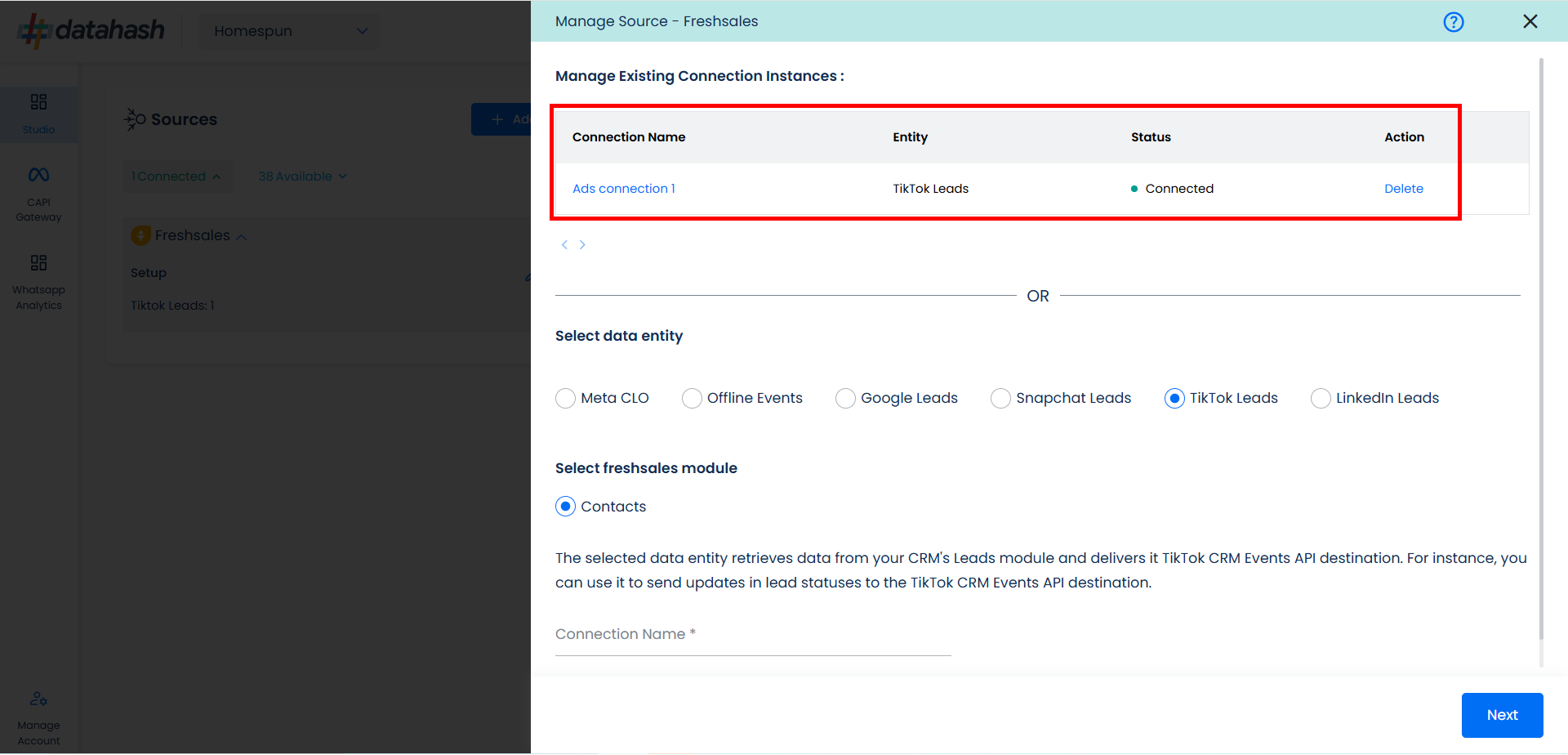
Task: Close the Manage Source panel
Action: [x=1530, y=22]
